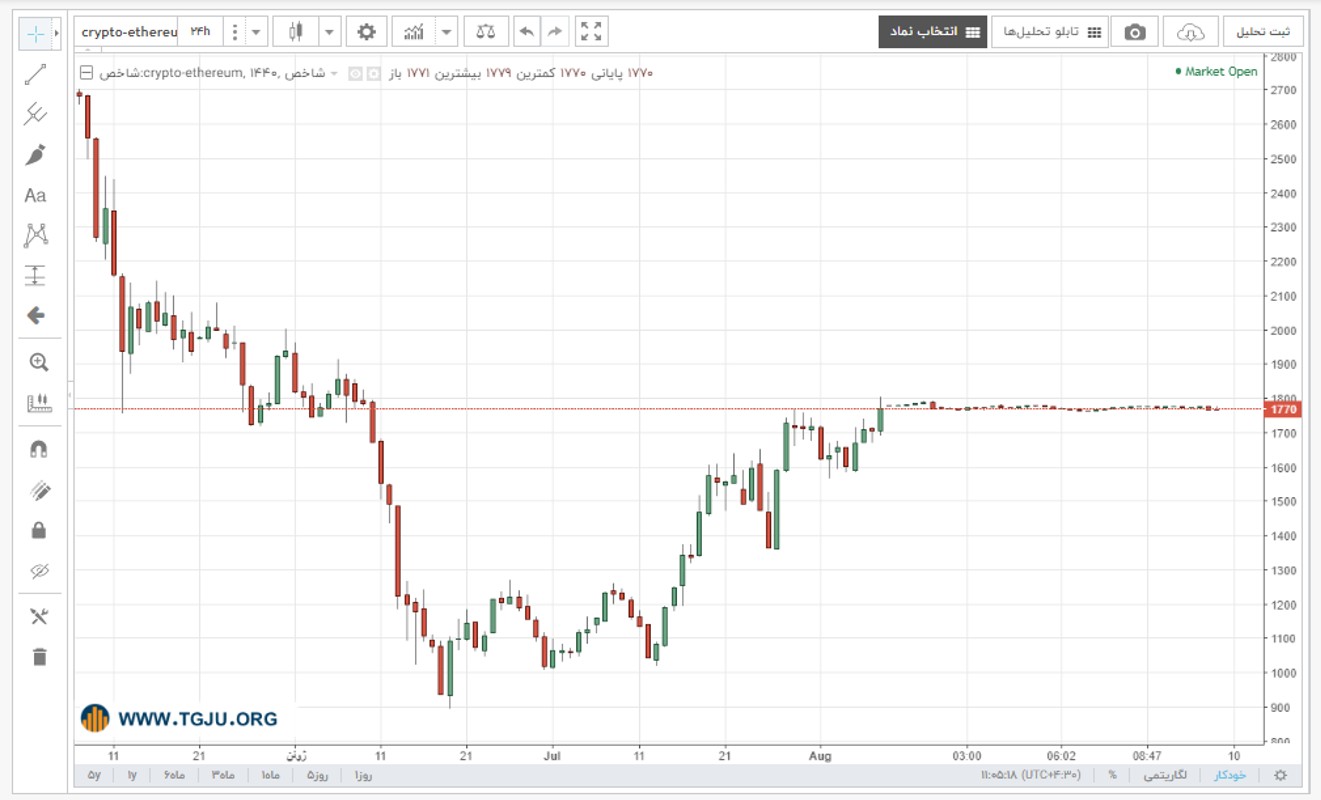Open تابلو تحلیل‌ها analyses board
The width and height of the screenshot is (1321, 800).
coord(1050,32)
